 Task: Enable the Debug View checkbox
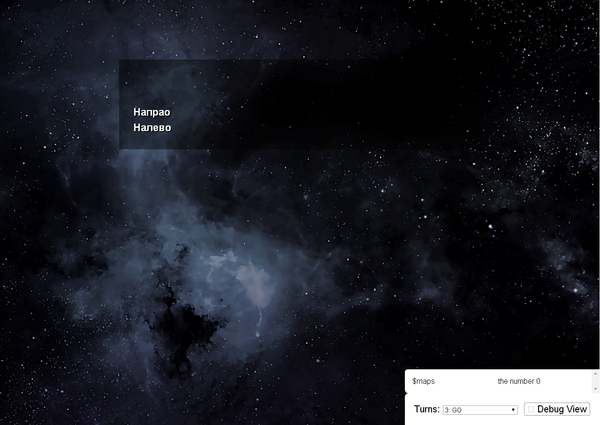[531, 410]
